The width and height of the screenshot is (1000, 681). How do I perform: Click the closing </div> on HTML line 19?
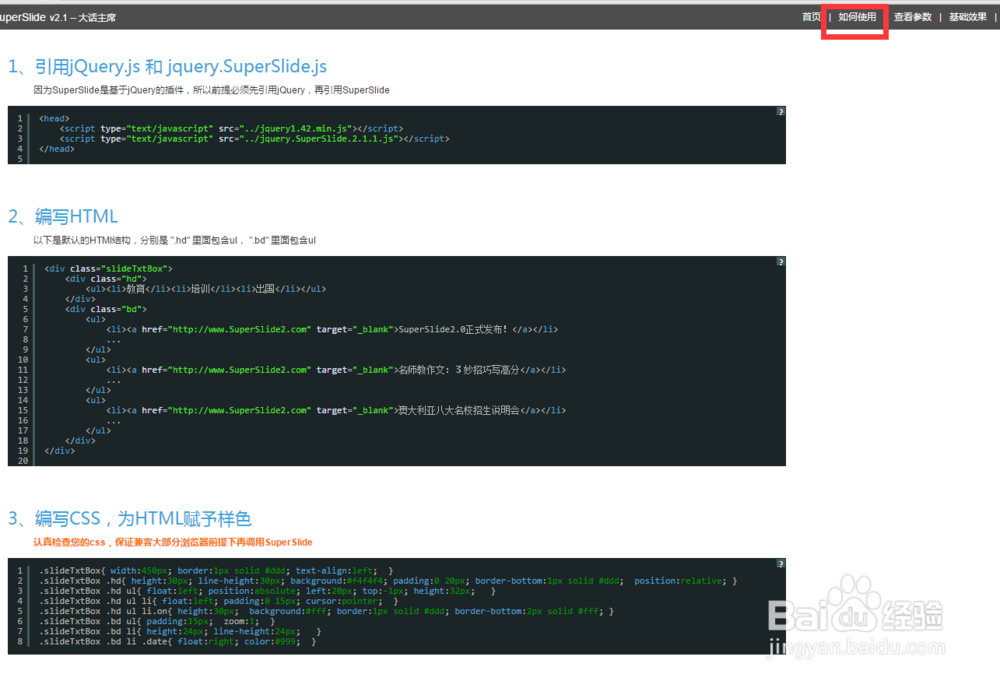click(59, 450)
